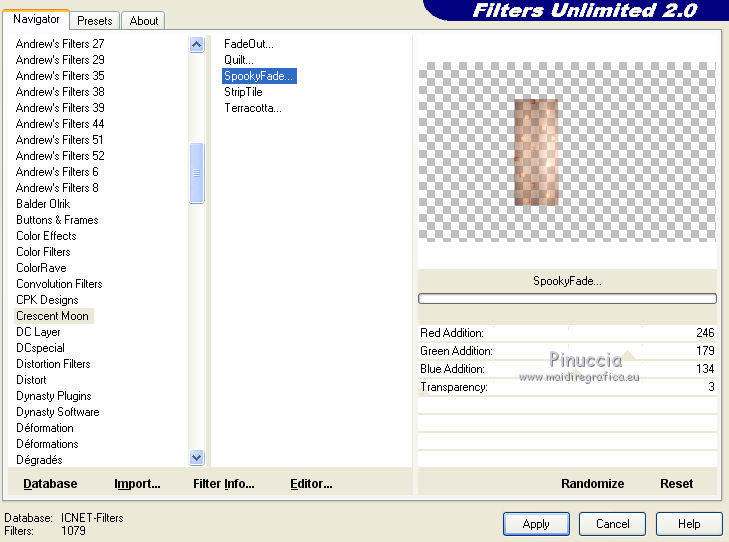Select Andrew's Filters 27 category

click(60, 44)
